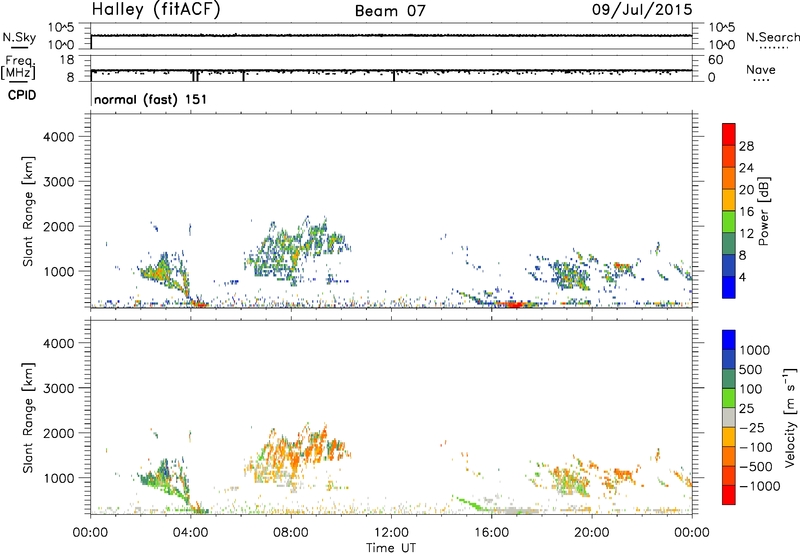Click the 'CPID' label
This screenshot has width=800, height=554.
(22, 95)
